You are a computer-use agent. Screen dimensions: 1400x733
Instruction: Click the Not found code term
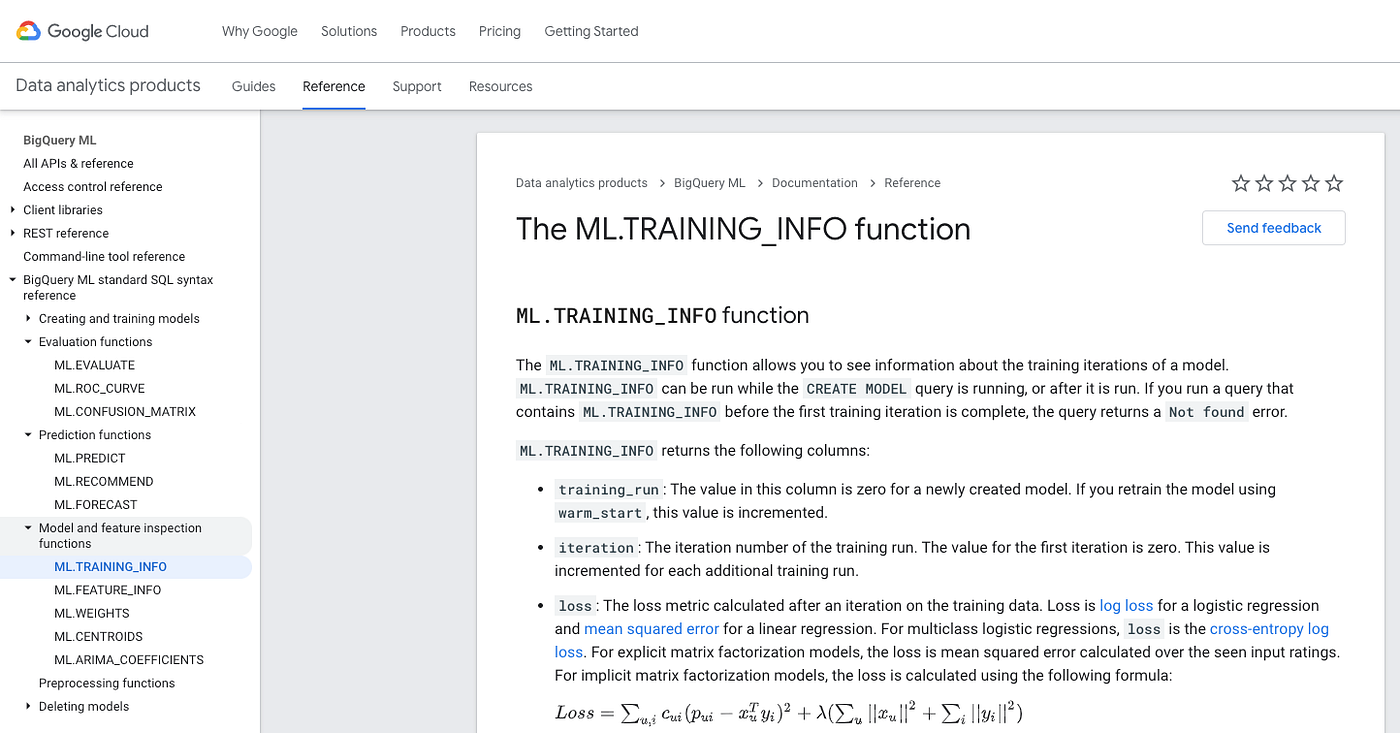1207,412
